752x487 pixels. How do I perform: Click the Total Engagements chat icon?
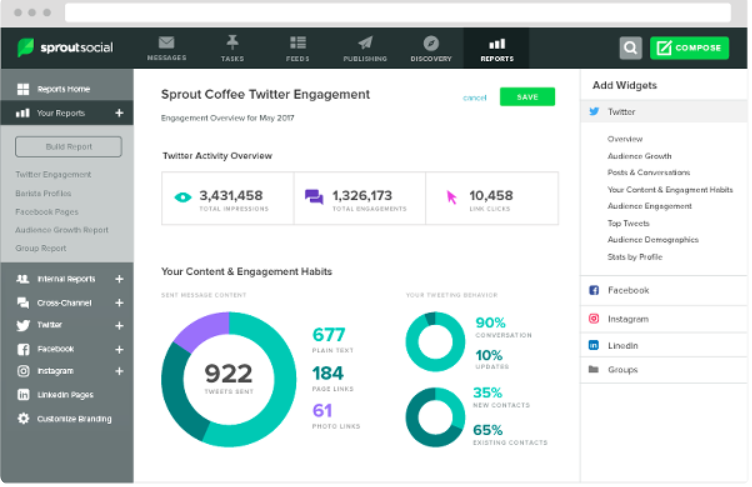point(314,197)
